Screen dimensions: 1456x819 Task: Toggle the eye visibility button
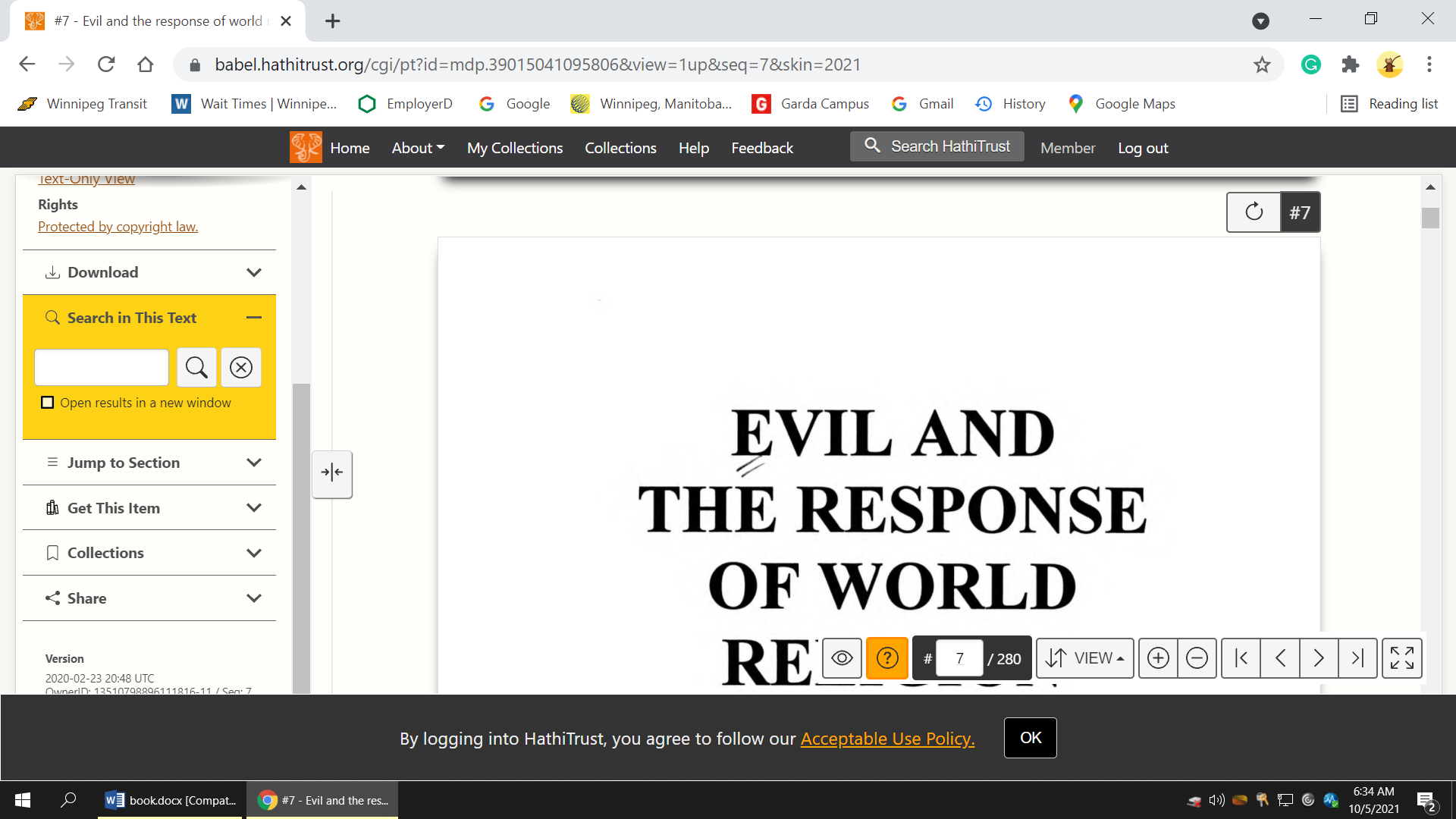click(x=842, y=658)
